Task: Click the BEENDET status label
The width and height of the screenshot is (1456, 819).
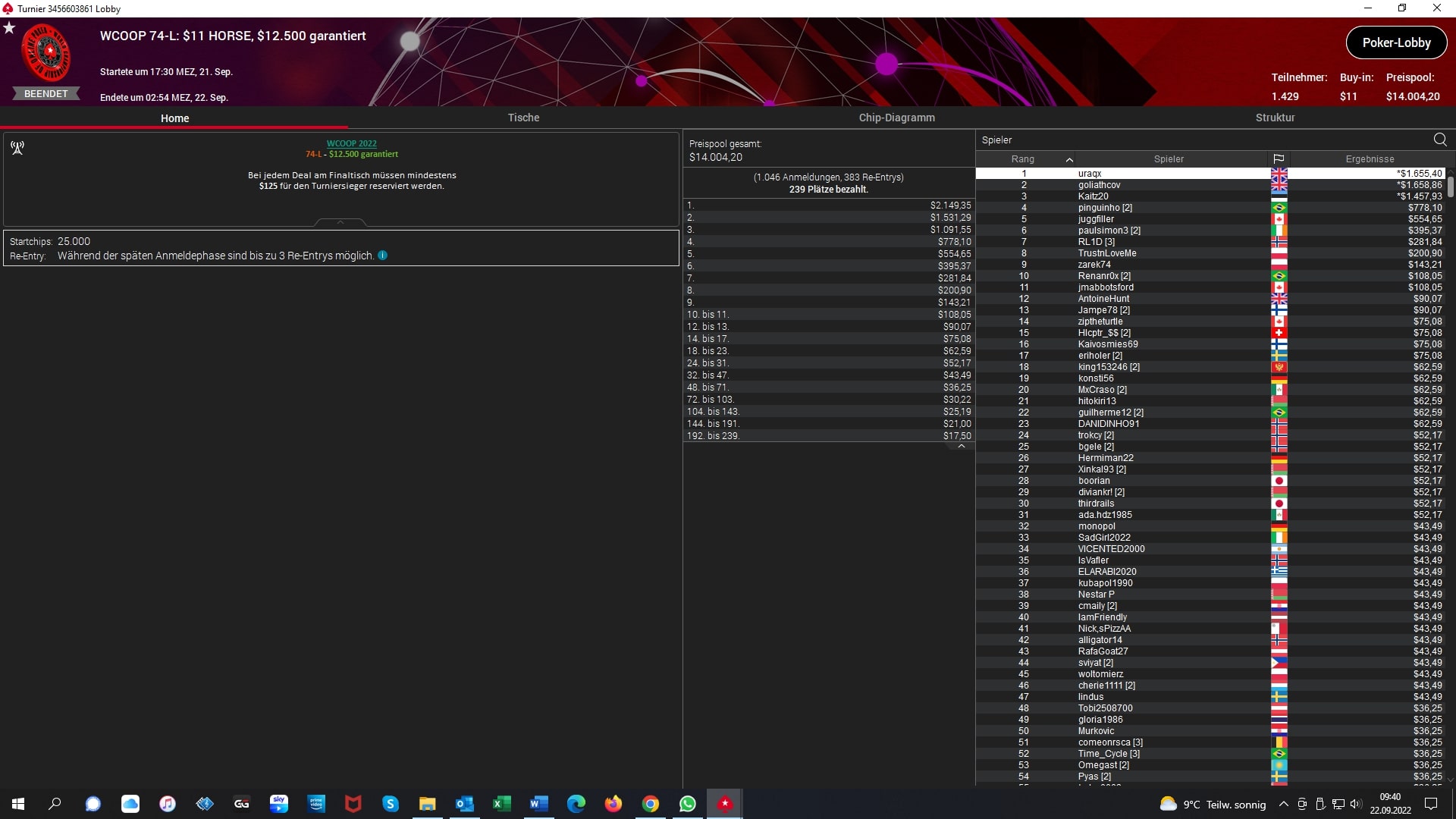Action: click(46, 94)
